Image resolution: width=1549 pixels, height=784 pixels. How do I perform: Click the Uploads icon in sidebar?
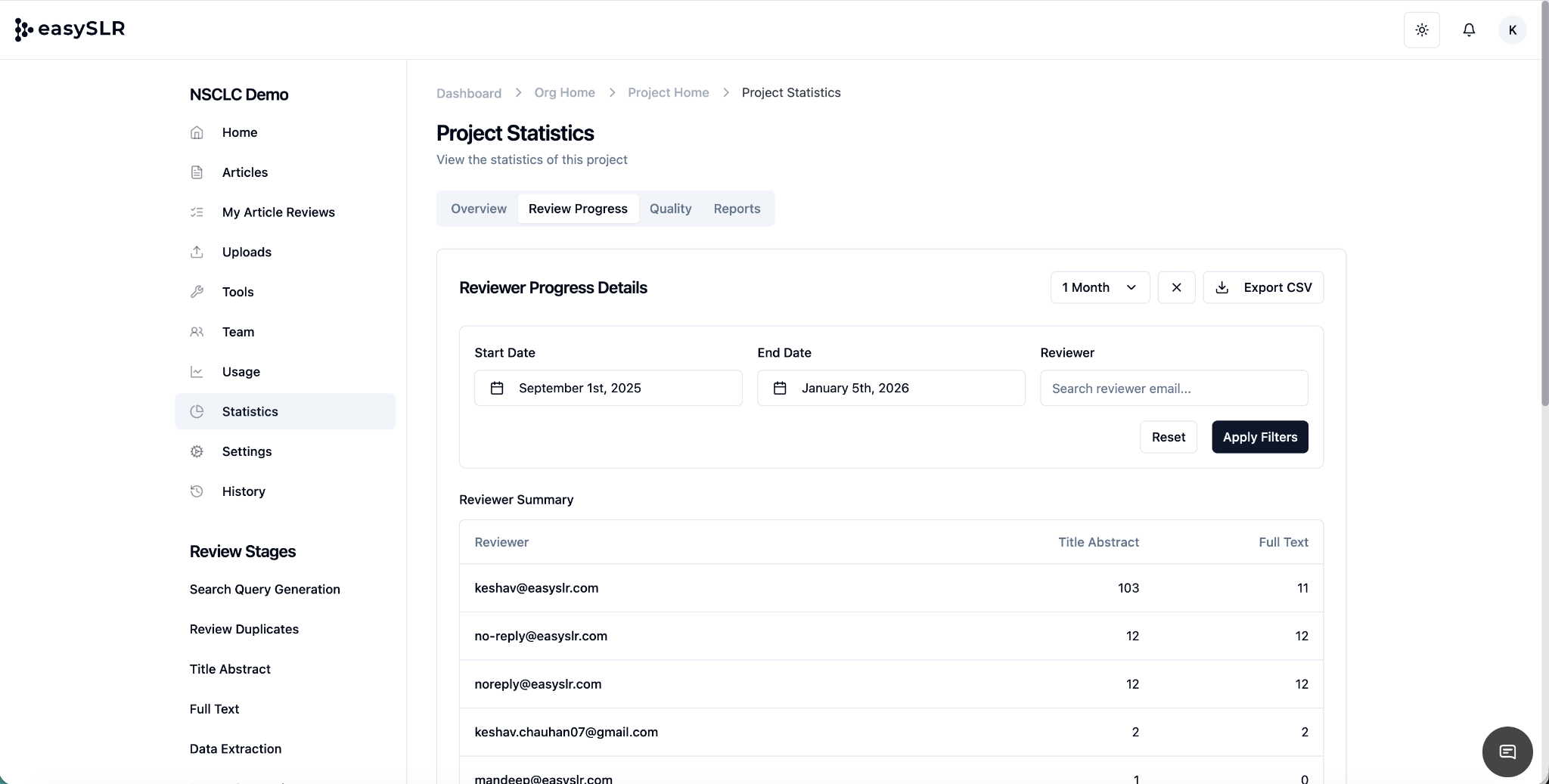click(x=197, y=252)
